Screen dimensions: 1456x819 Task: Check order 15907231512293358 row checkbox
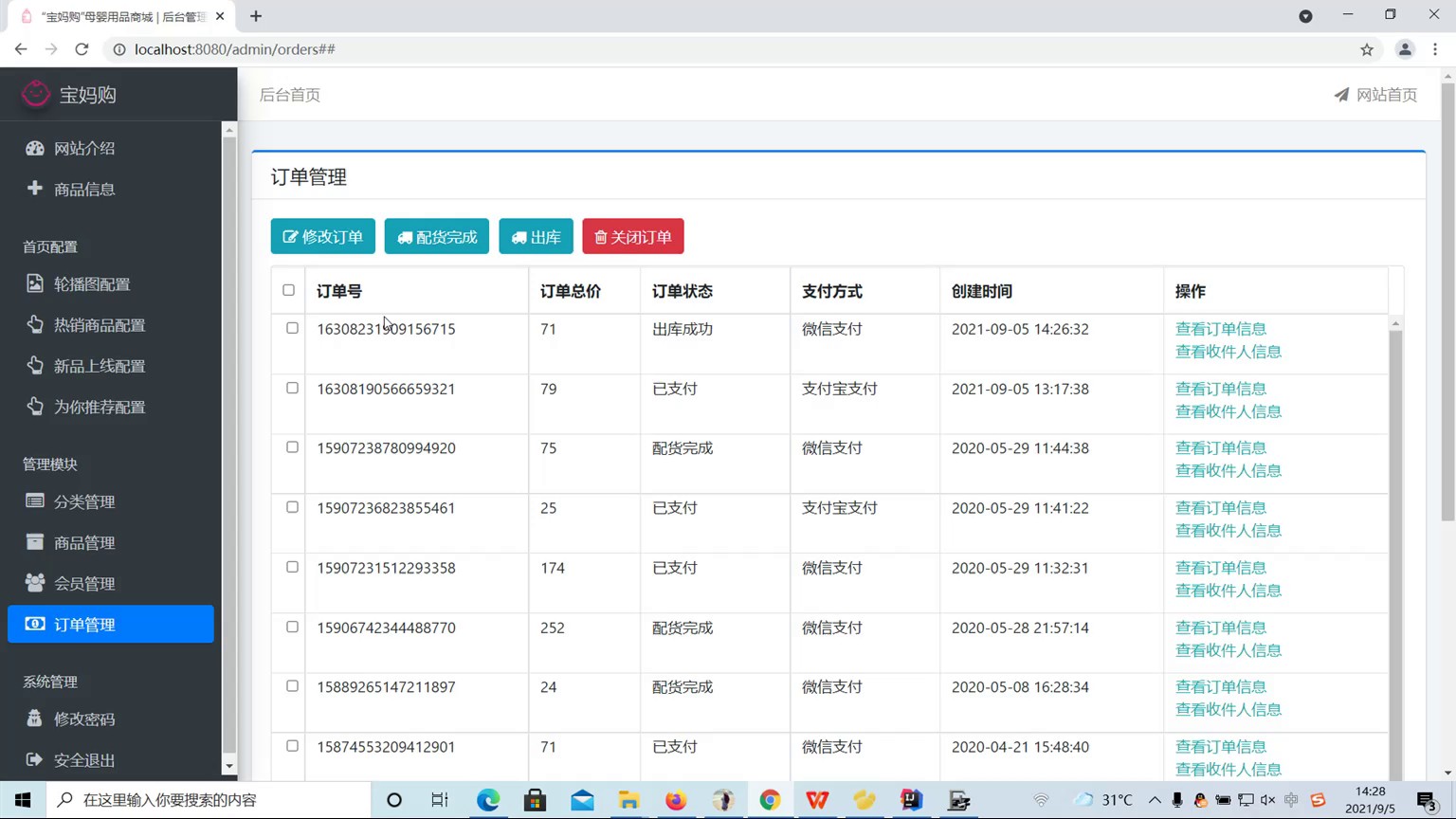click(292, 567)
